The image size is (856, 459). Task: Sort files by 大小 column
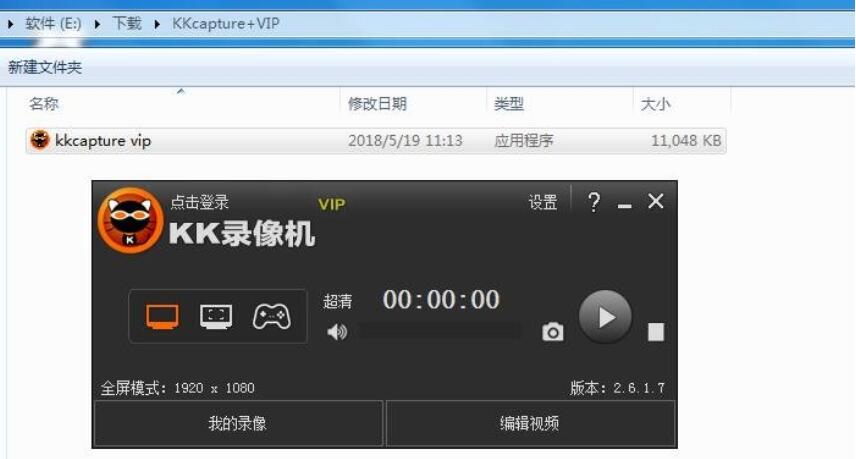point(655,104)
